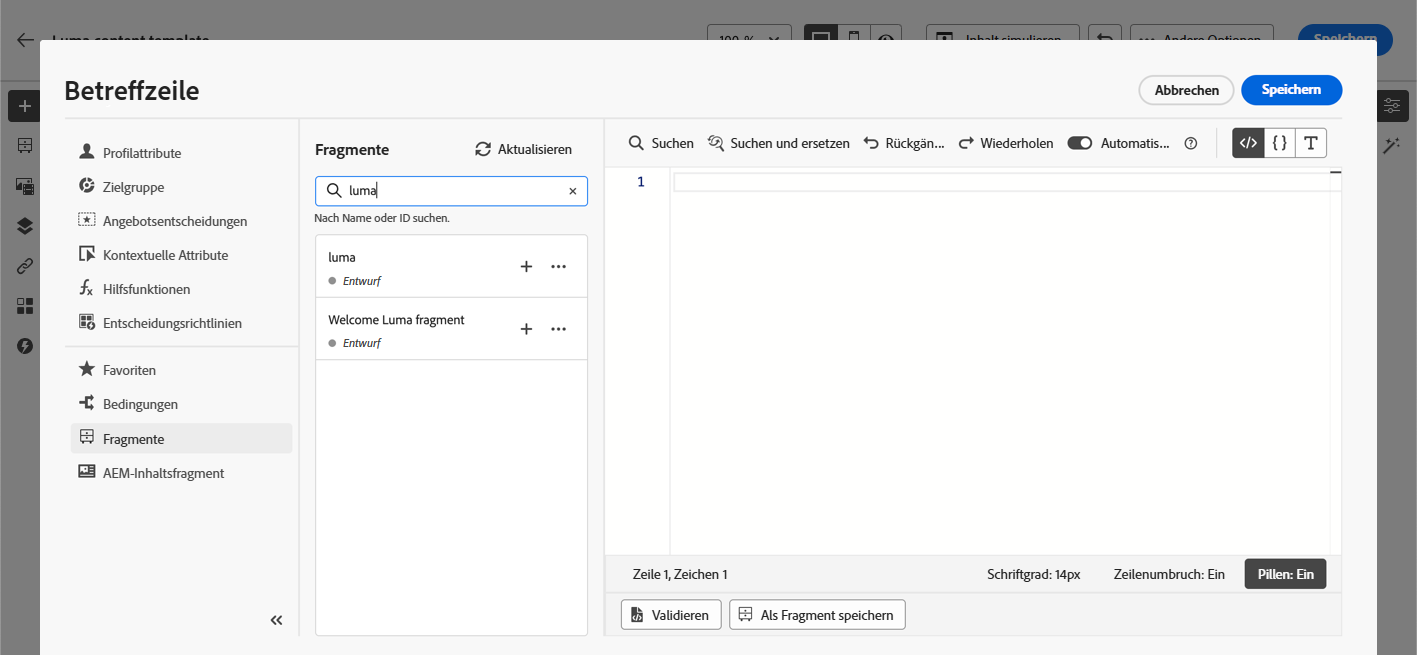
Task: Click the Abbrechen button
Action: [1187, 90]
